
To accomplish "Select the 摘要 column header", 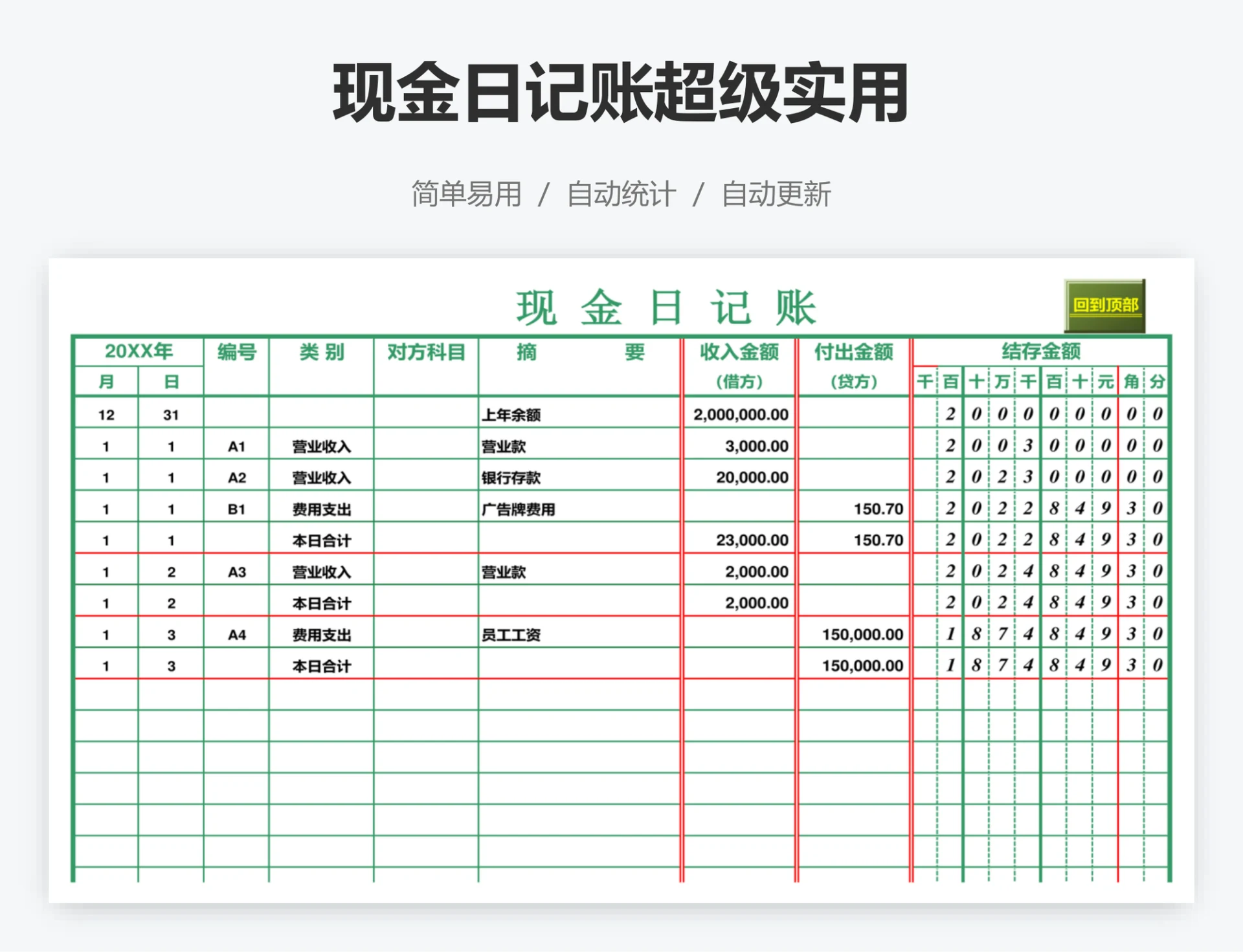I will click(576, 353).
